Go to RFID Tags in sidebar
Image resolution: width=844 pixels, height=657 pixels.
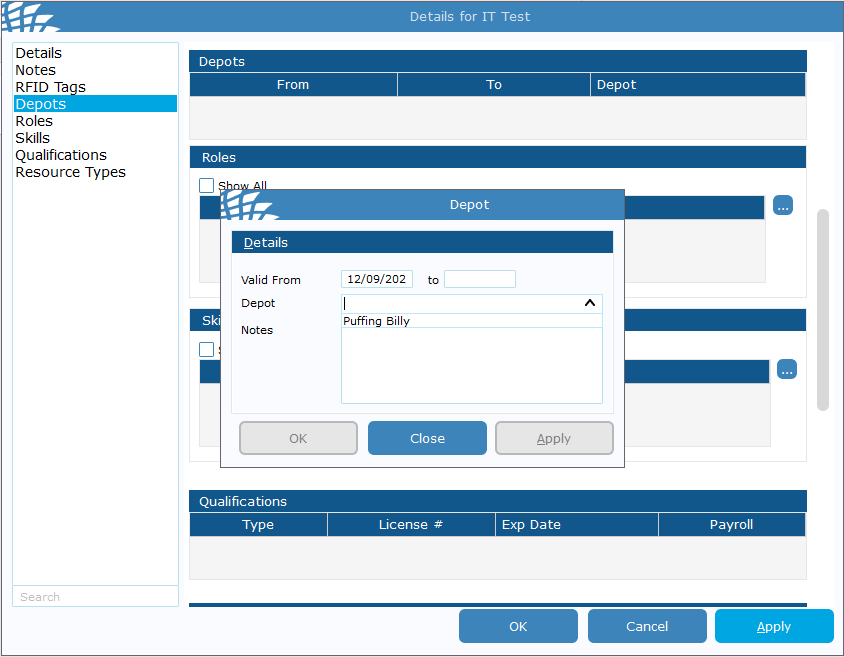point(50,87)
